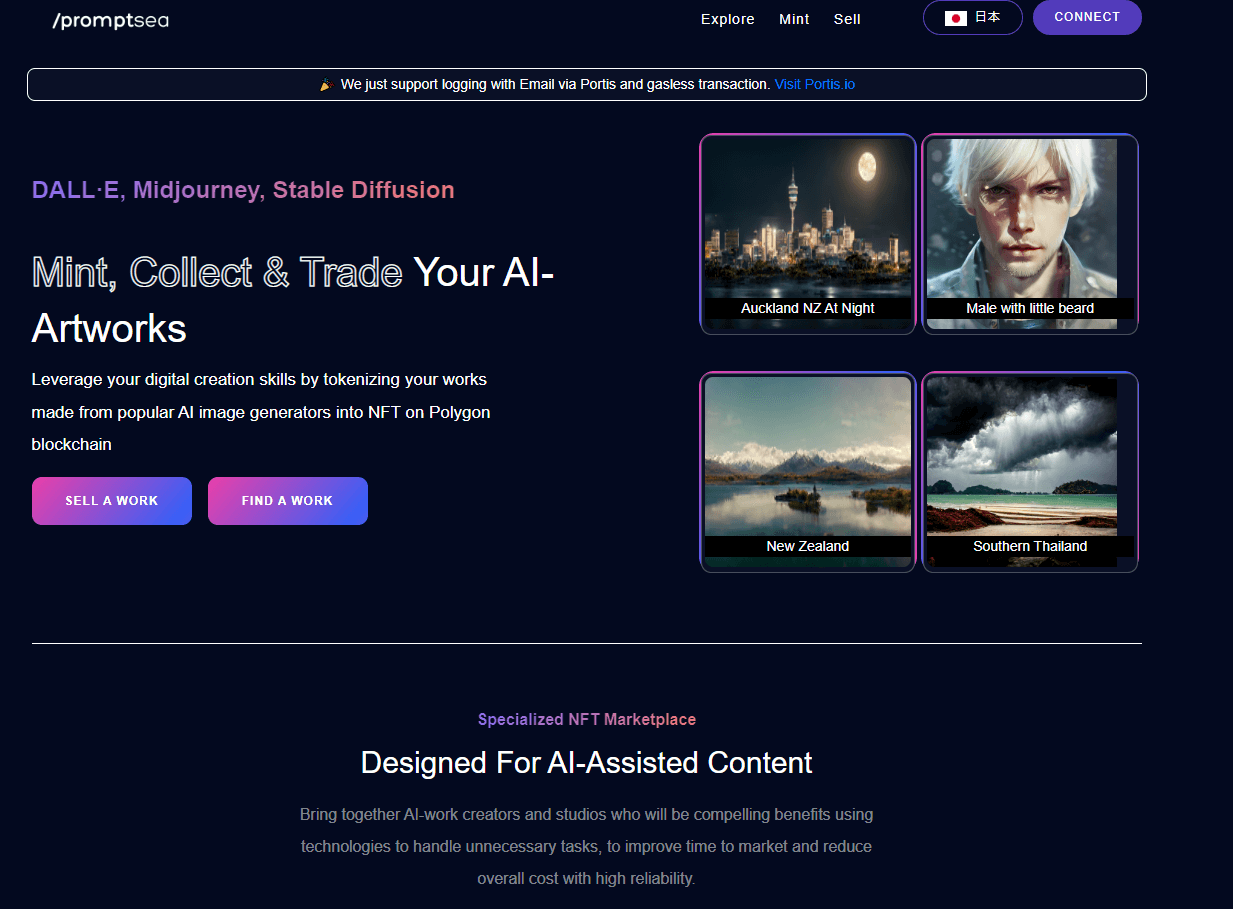Click the FIND A WORK button
Viewport: 1233px width, 909px height.
[x=287, y=501]
